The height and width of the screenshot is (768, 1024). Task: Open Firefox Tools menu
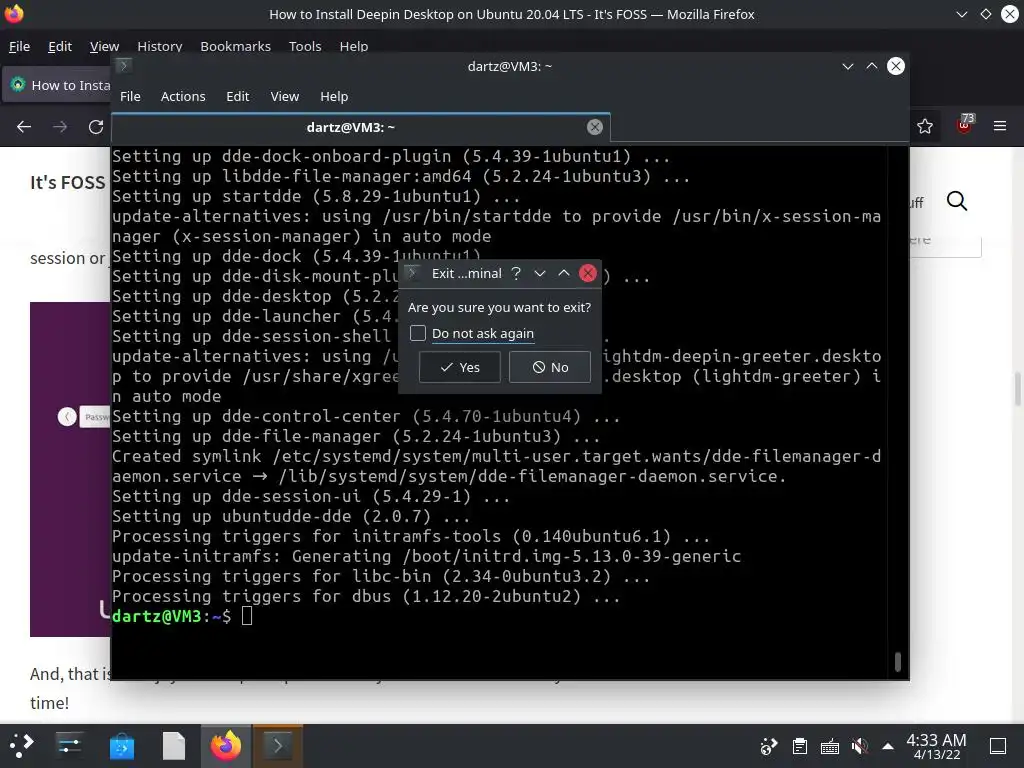[x=305, y=46]
